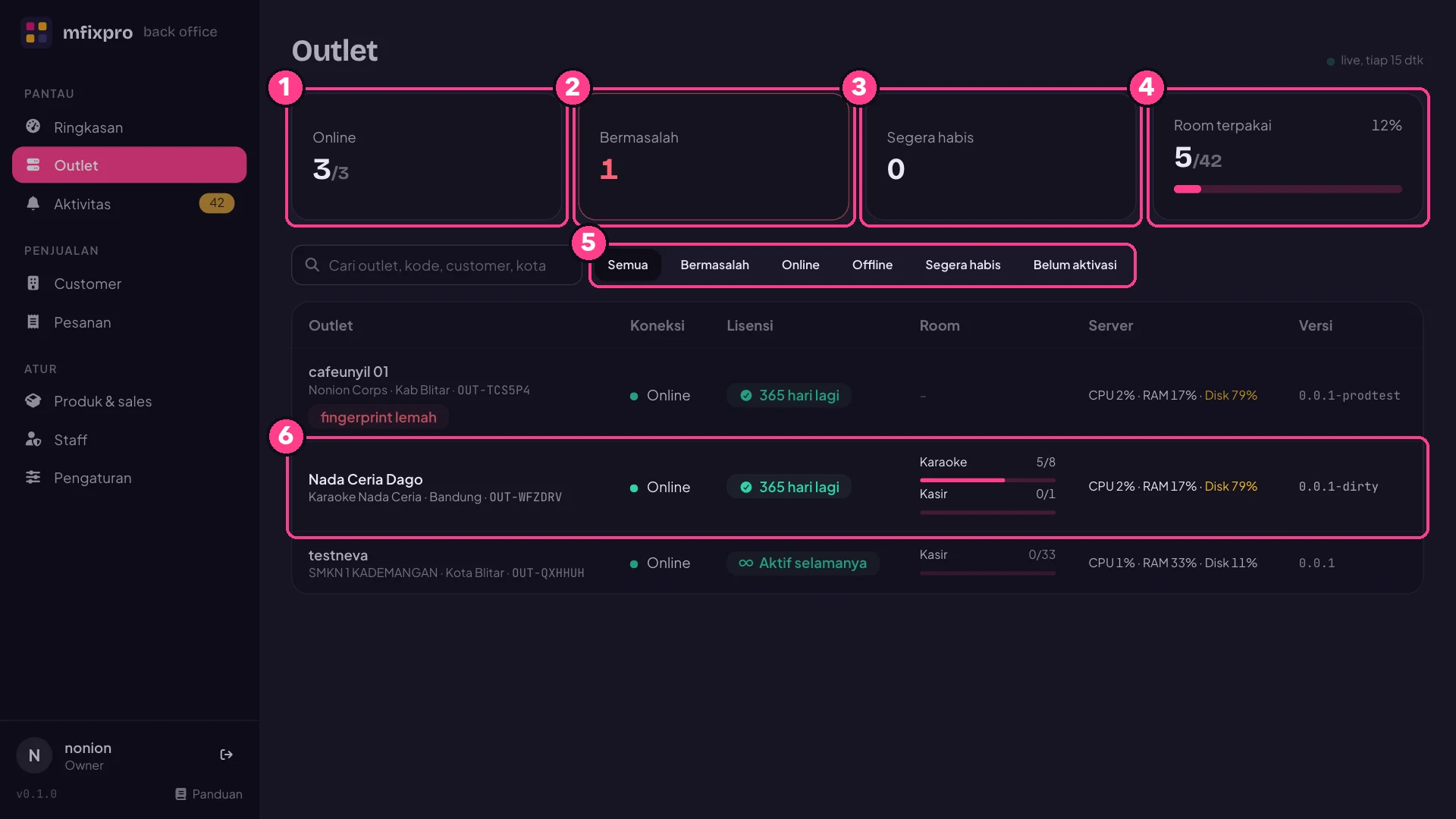This screenshot has width=1456, height=819.
Task: Click the Pengaturan sliders icon
Action: 33,477
